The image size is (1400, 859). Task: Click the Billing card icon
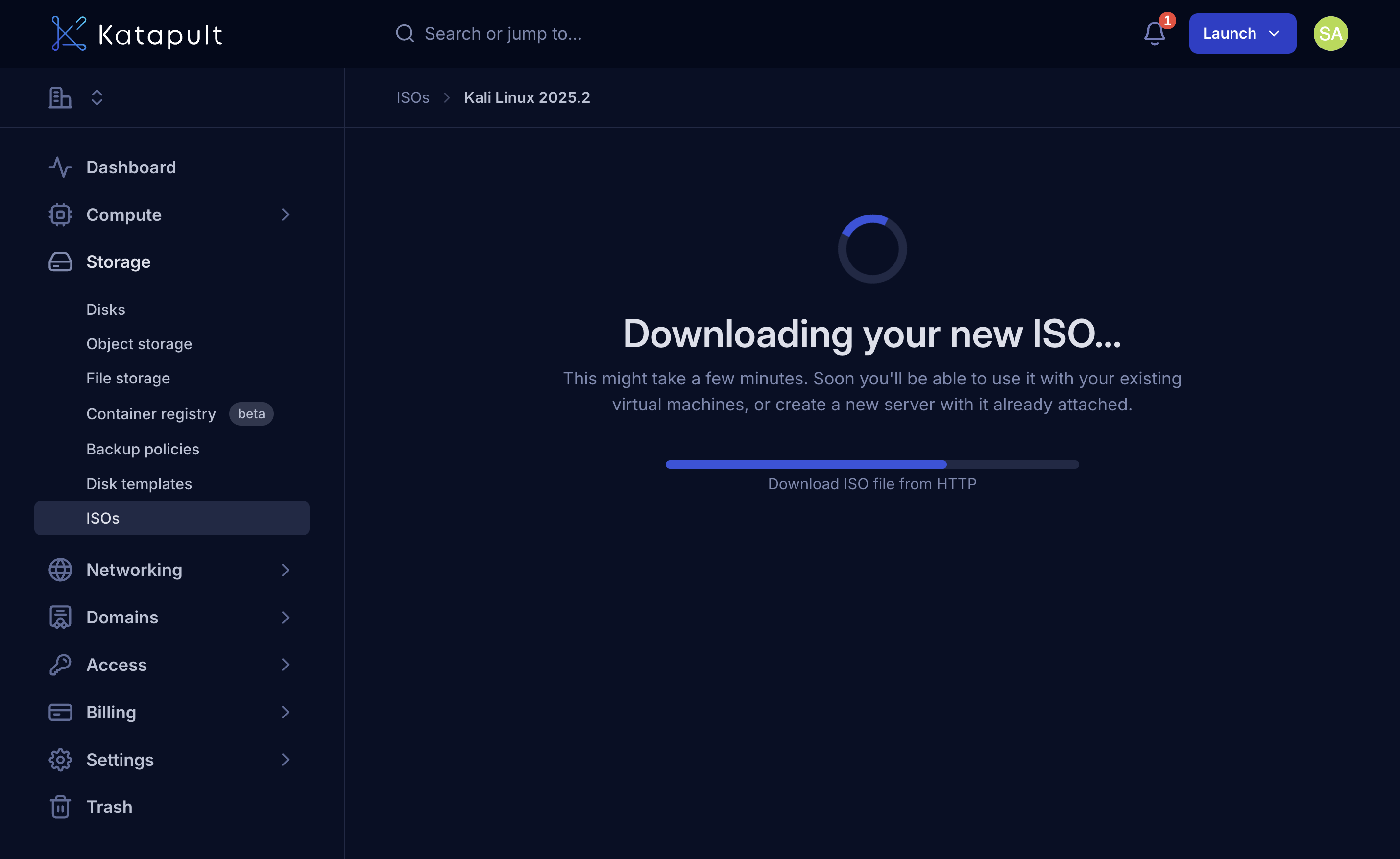(x=60, y=713)
